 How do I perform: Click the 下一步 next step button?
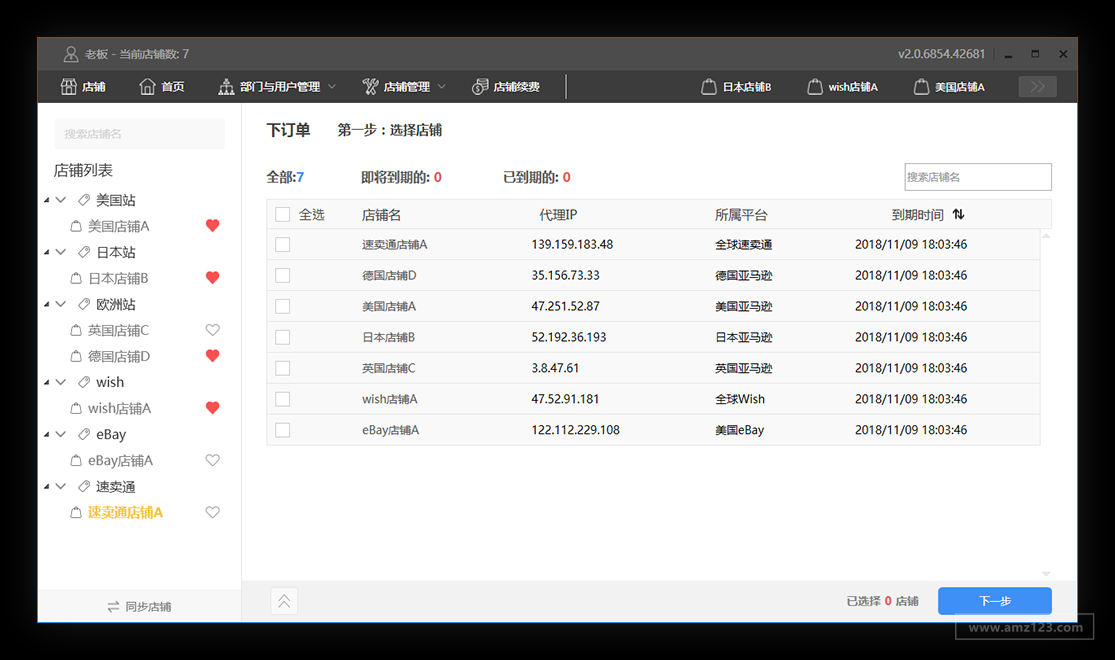995,601
